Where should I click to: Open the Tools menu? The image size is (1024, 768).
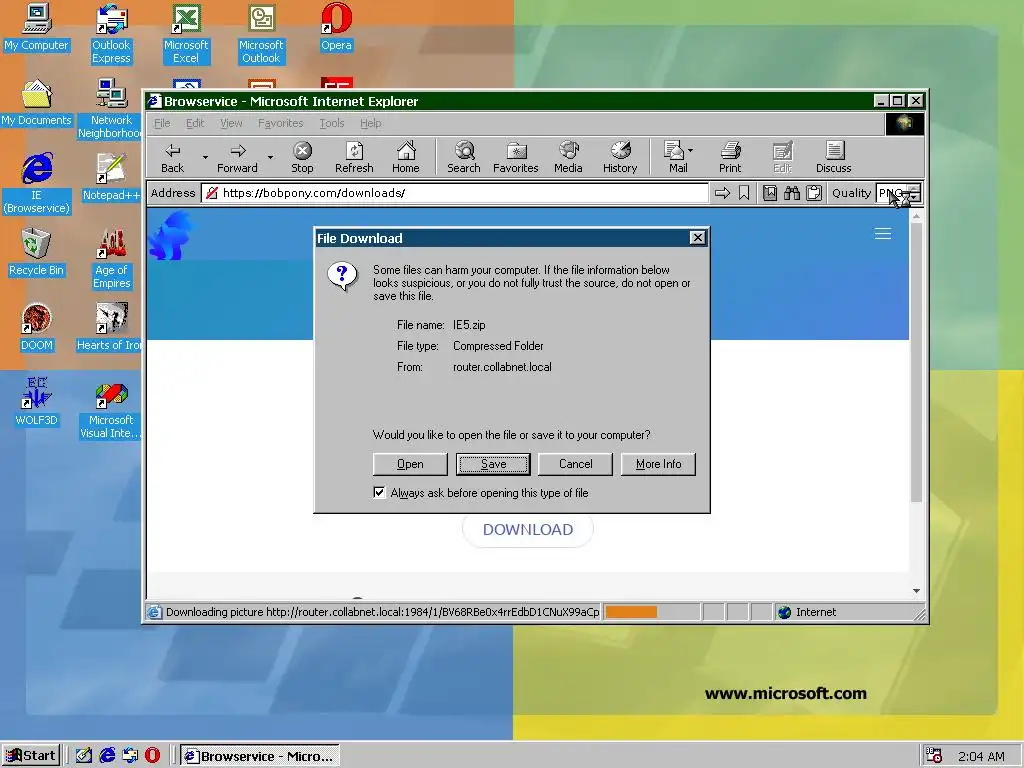click(x=332, y=123)
